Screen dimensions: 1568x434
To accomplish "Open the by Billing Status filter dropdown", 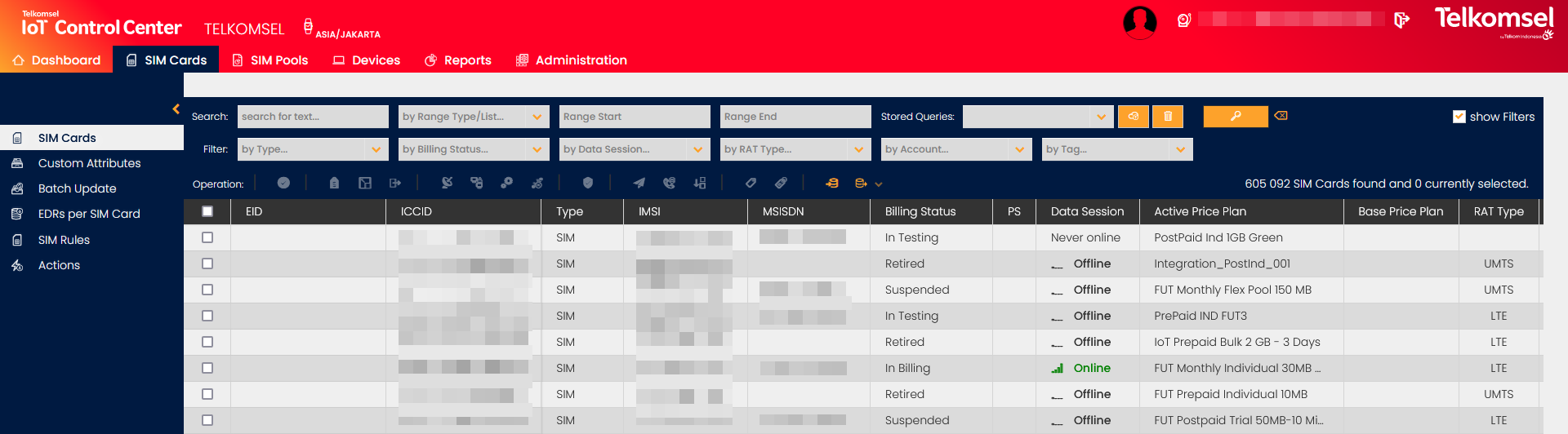I will tap(473, 149).
